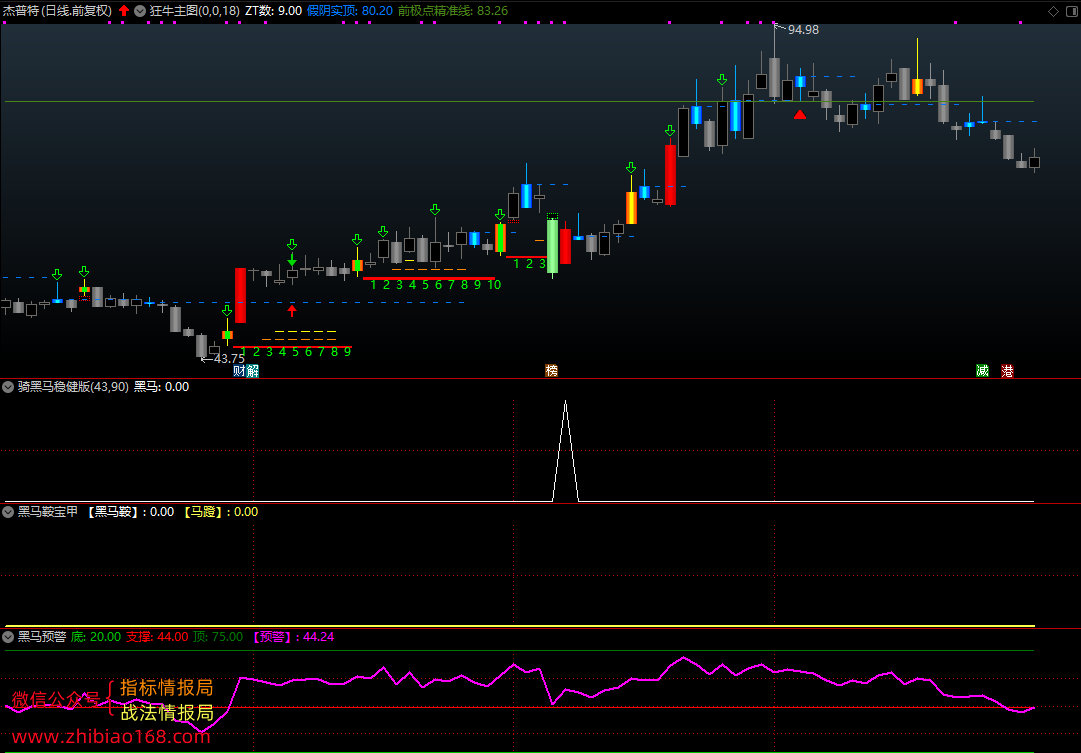Viewport: 1081px width, 753px height.
Task: Expand the 骑黑马稳健版 indicator dropdown
Action: click(8, 387)
